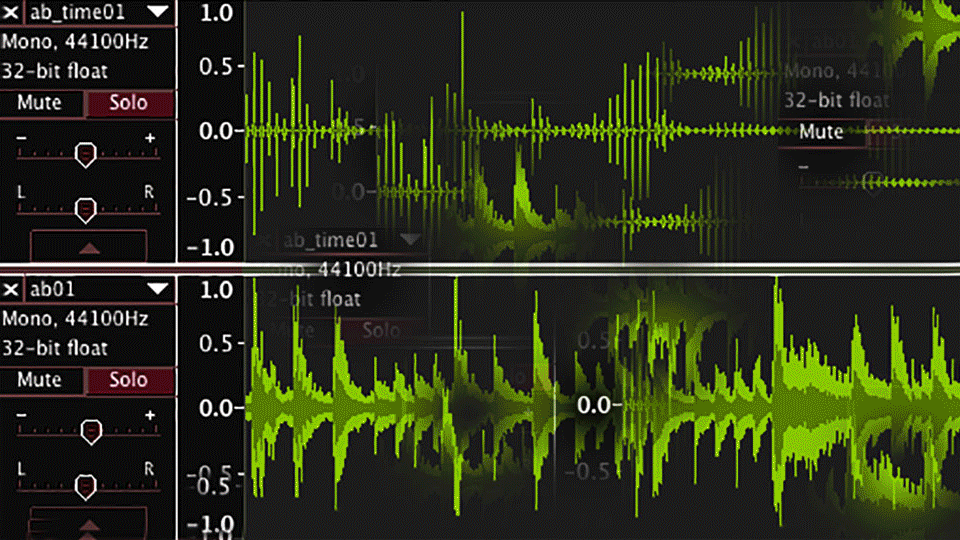Click the divider between the two tracks
Screen dimensions: 960x540
[480, 268]
